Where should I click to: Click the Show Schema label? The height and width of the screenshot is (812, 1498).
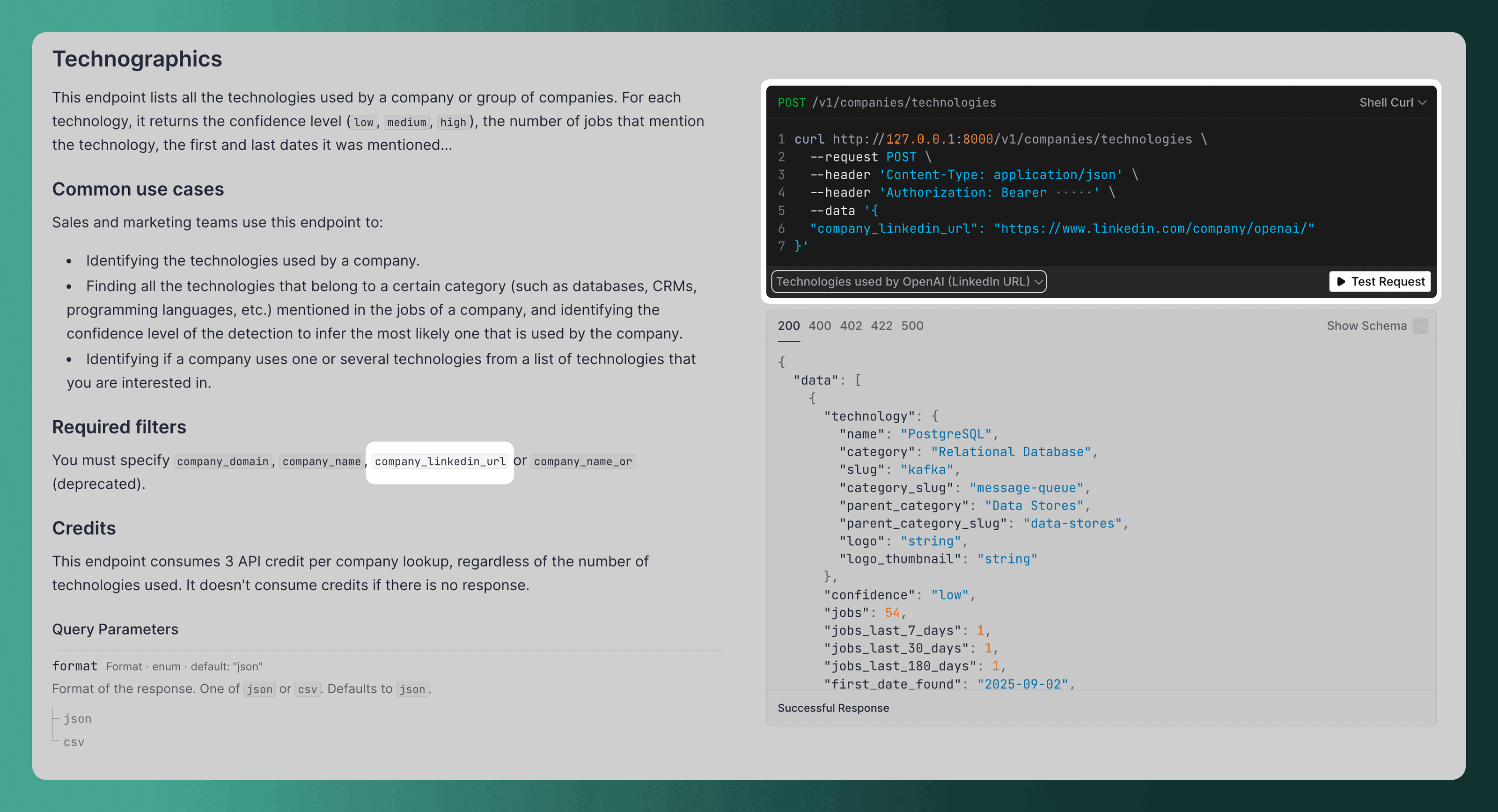pyautogui.click(x=1366, y=325)
